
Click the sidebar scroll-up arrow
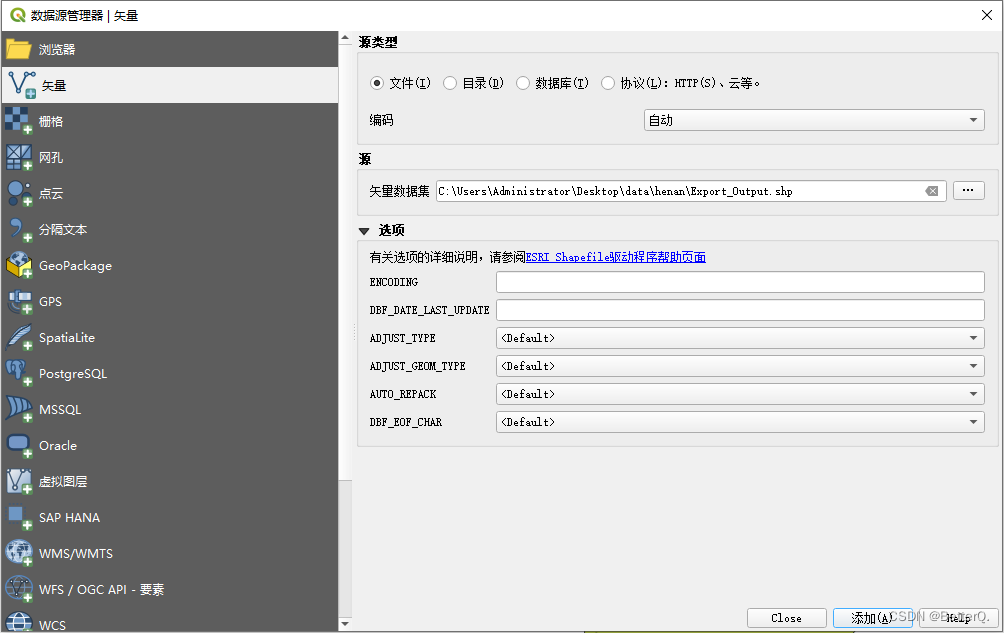coord(345,38)
